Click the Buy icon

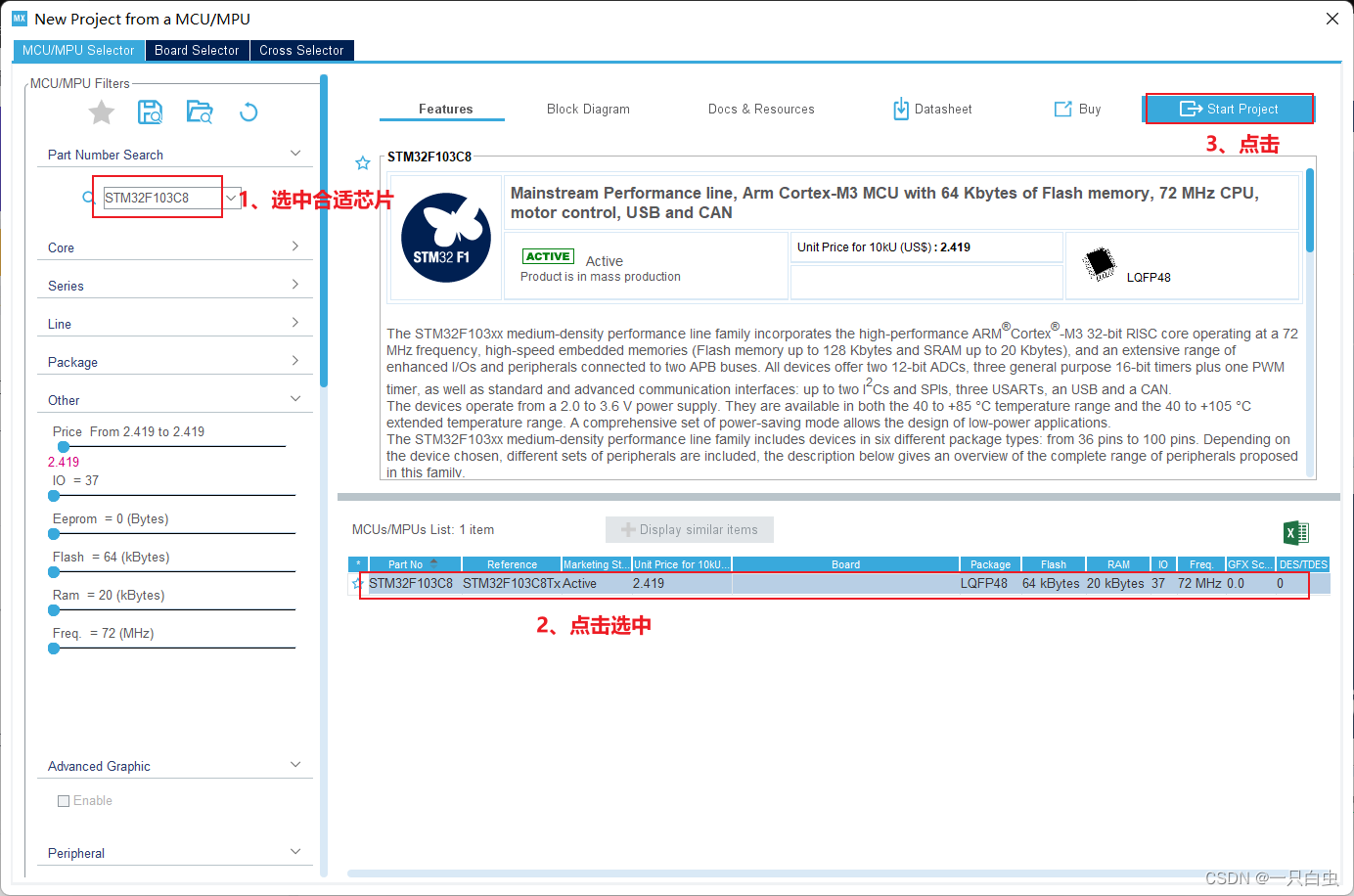[x=1076, y=109]
